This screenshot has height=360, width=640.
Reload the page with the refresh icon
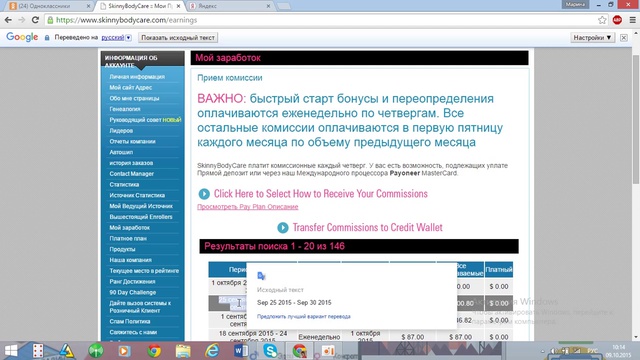pyautogui.click(x=35, y=20)
